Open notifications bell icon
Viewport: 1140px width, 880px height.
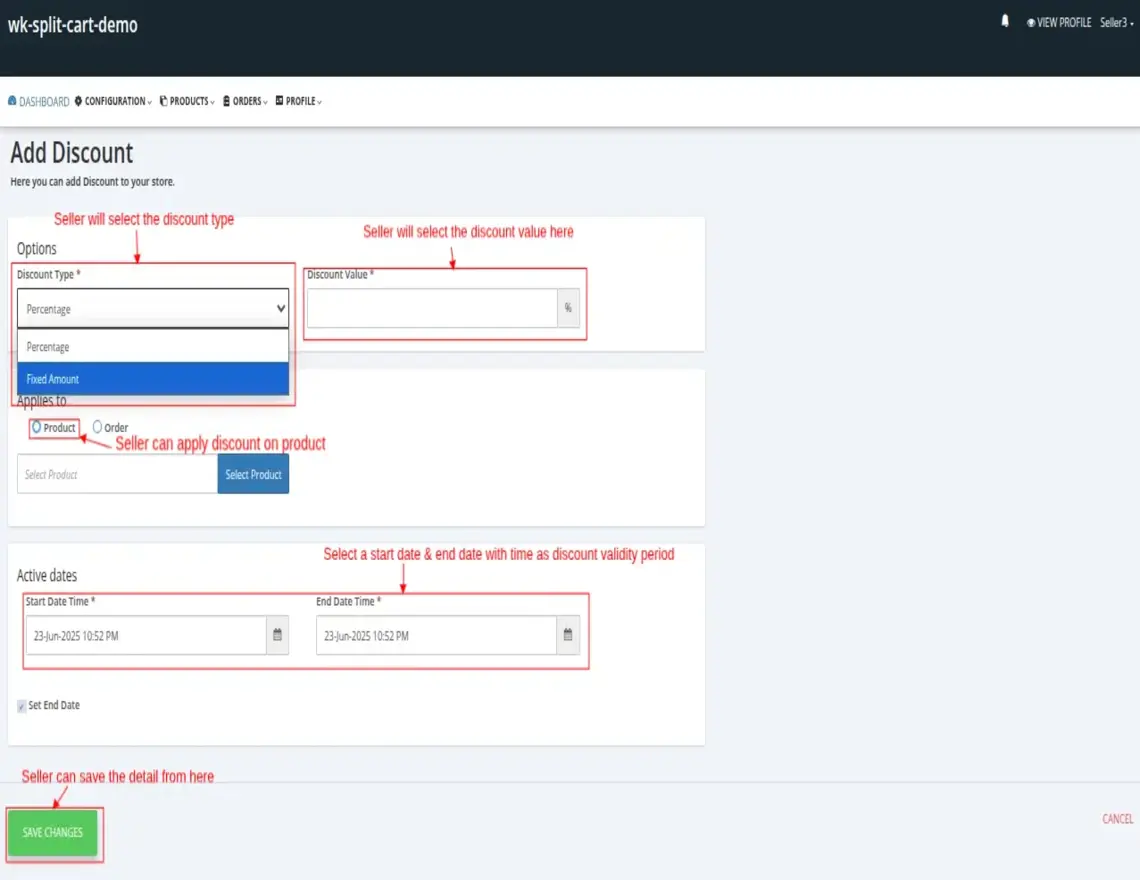(1005, 21)
